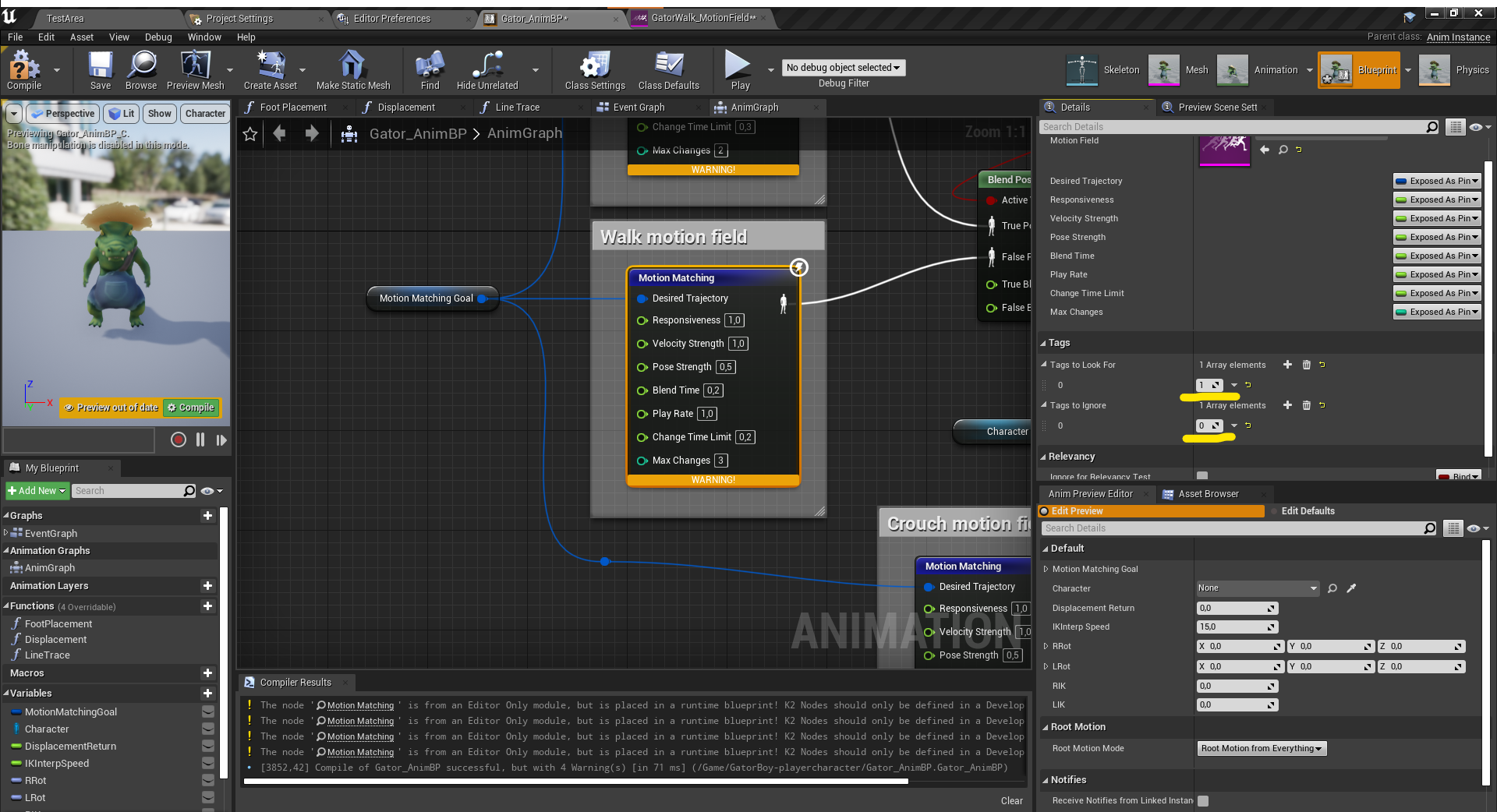Toggle visibility of DisplacementReturn variable
The width and height of the screenshot is (1497, 812).
[x=208, y=746]
